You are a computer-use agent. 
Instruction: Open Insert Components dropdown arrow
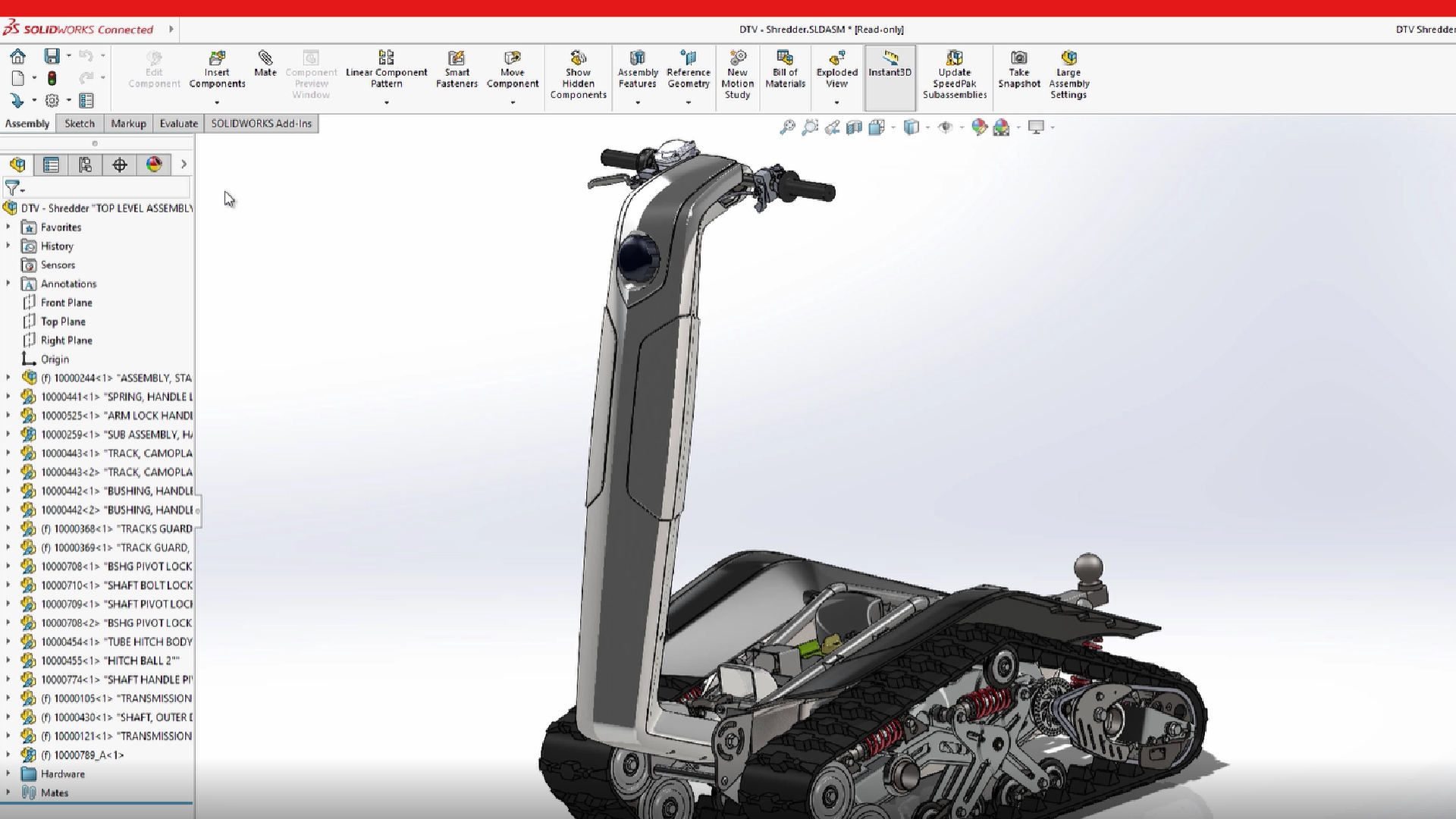[217, 102]
